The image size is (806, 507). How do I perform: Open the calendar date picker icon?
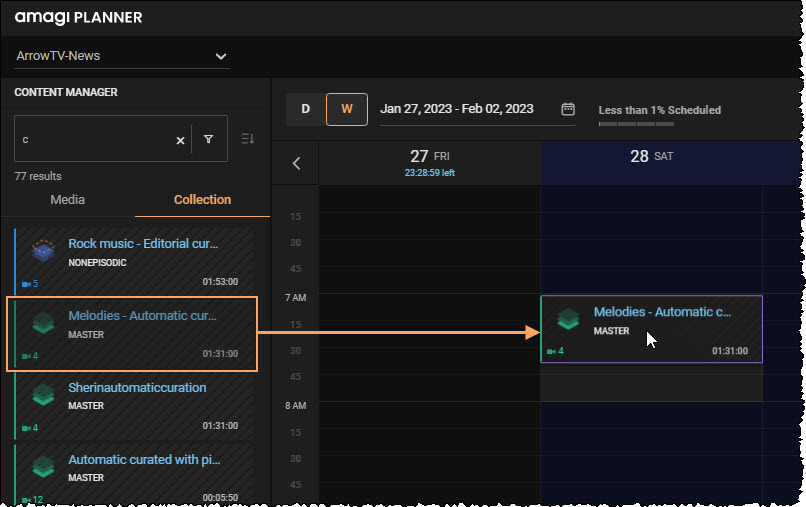[567, 109]
